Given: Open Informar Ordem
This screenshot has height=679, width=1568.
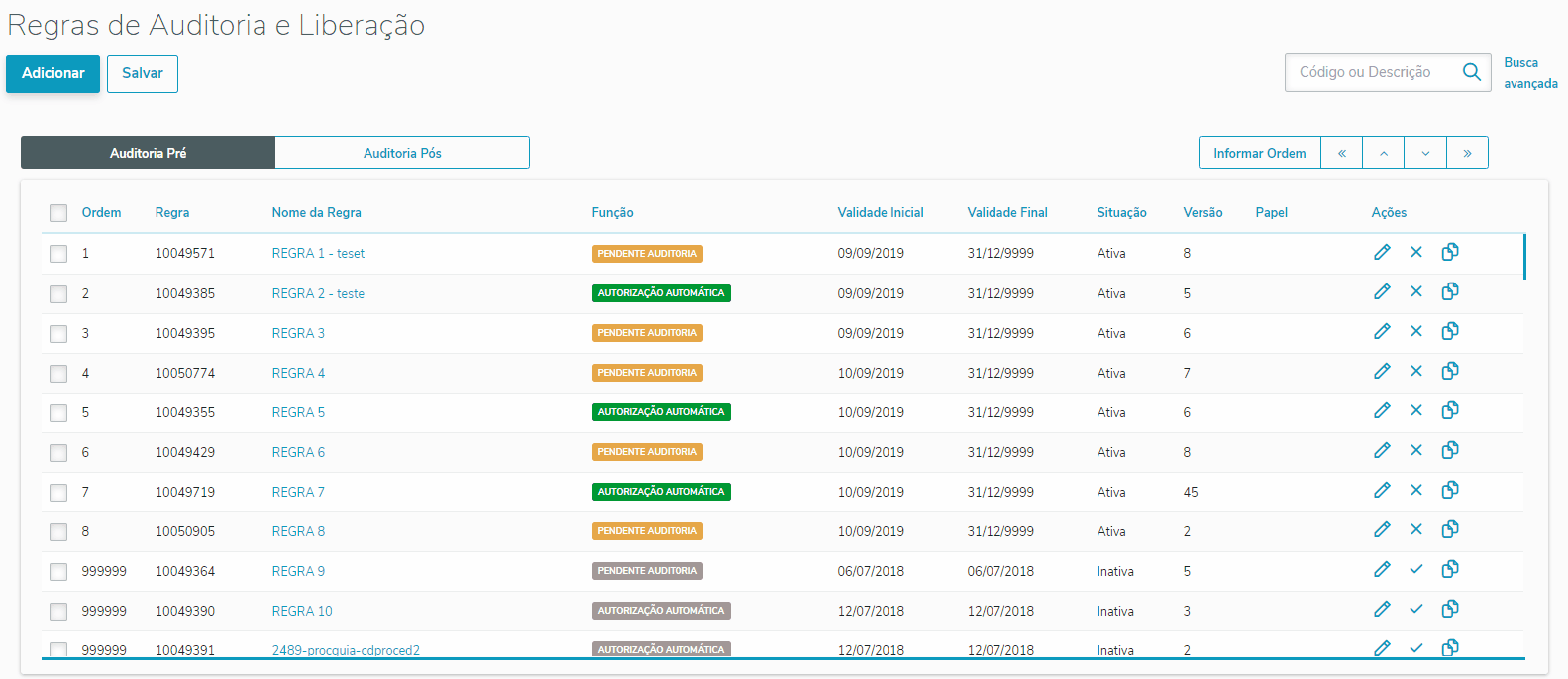Looking at the screenshot, I should (x=1260, y=153).
